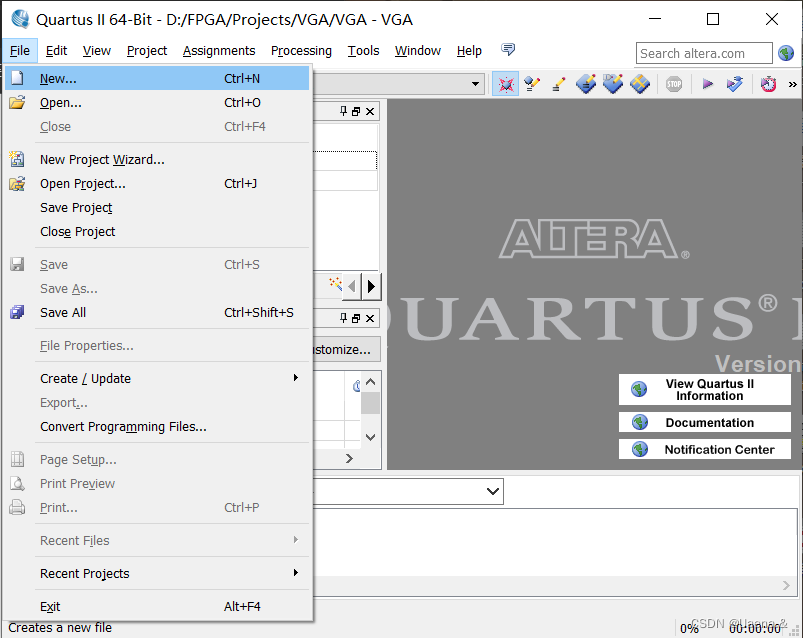Click the blue chip with logic gate and pencil icon
The image size is (803, 638).
click(612, 84)
